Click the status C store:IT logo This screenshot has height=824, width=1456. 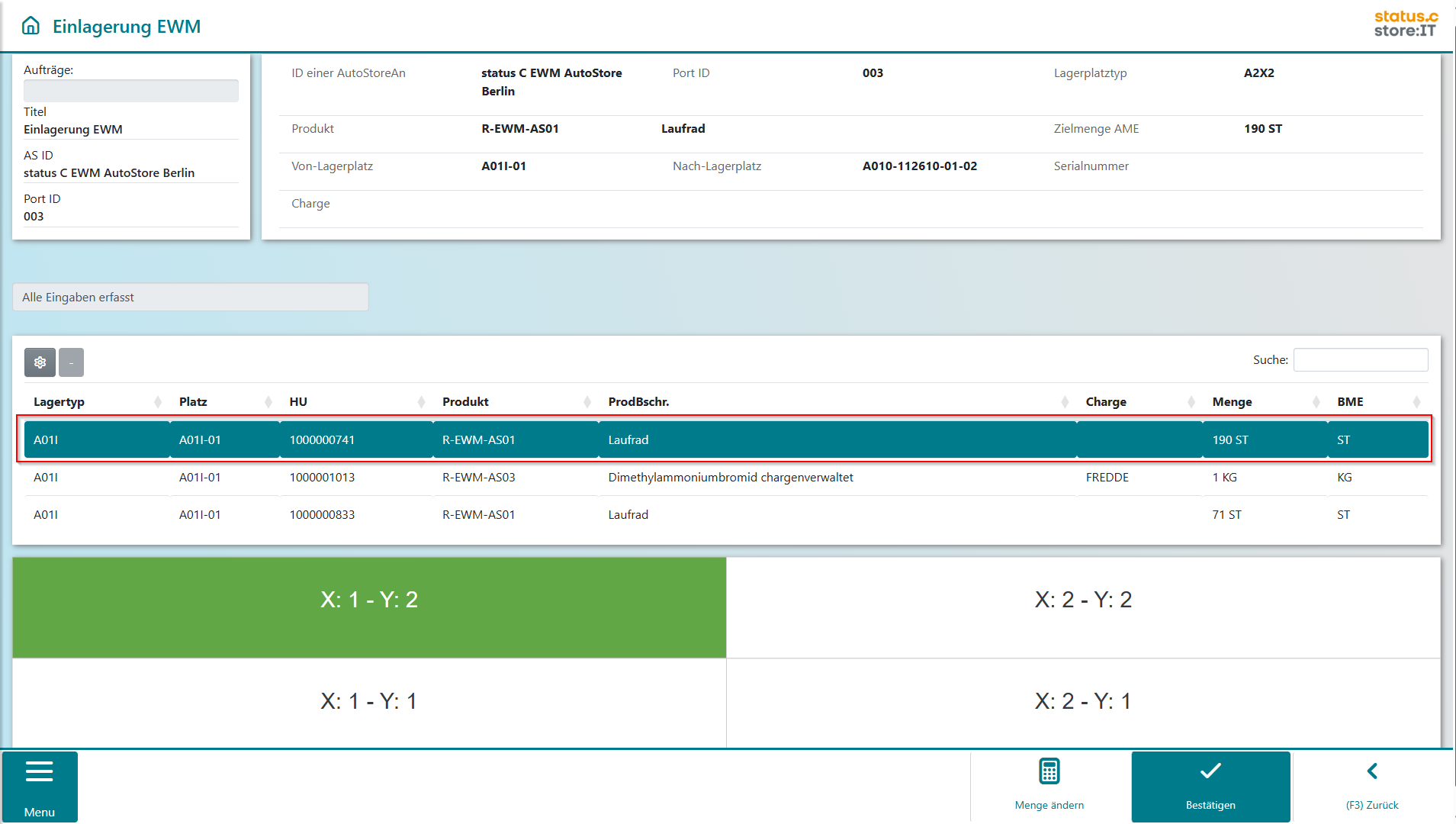1405,24
